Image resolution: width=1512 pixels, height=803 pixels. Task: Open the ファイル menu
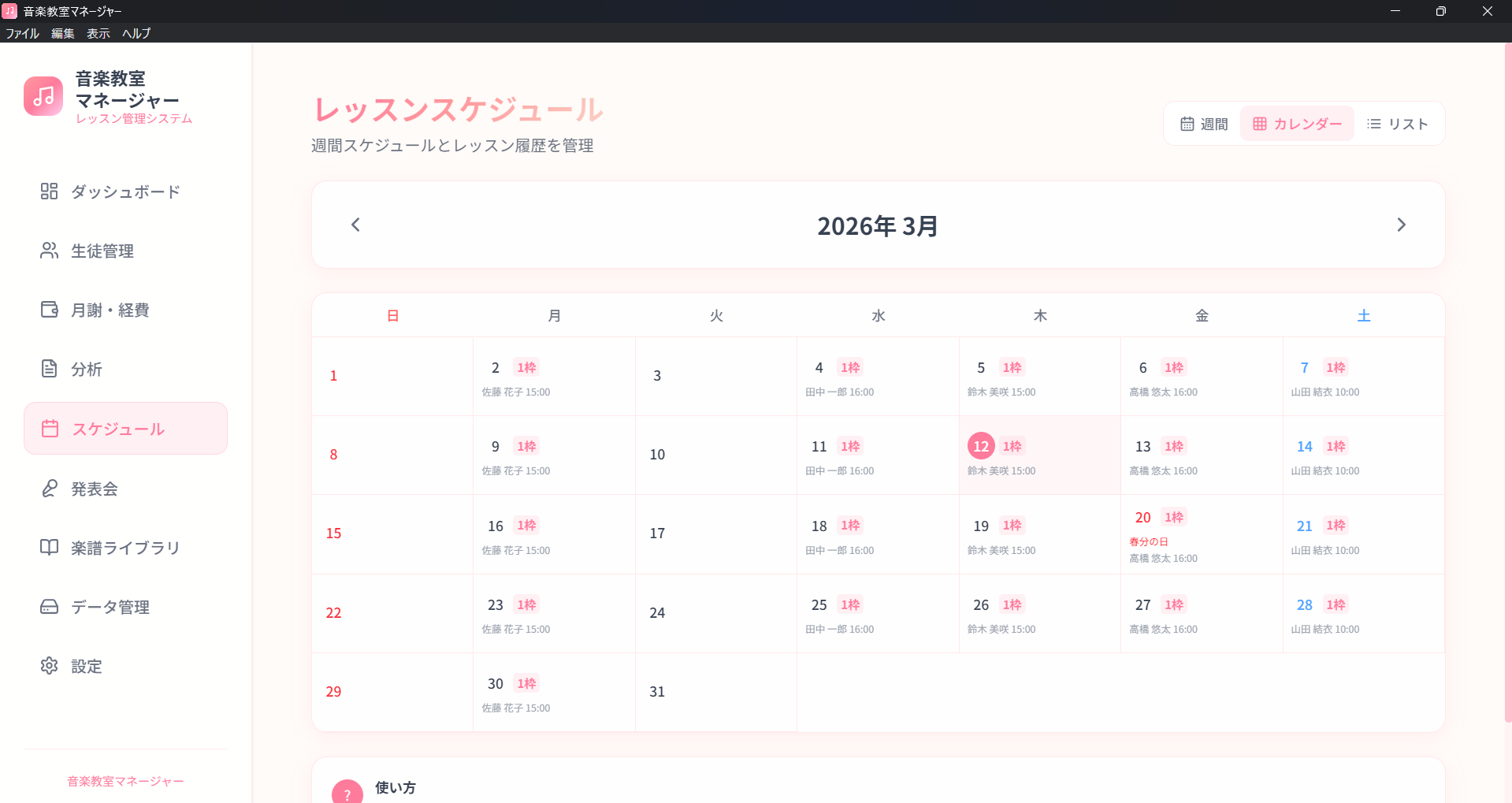pyautogui.click(x=23, y=33)
